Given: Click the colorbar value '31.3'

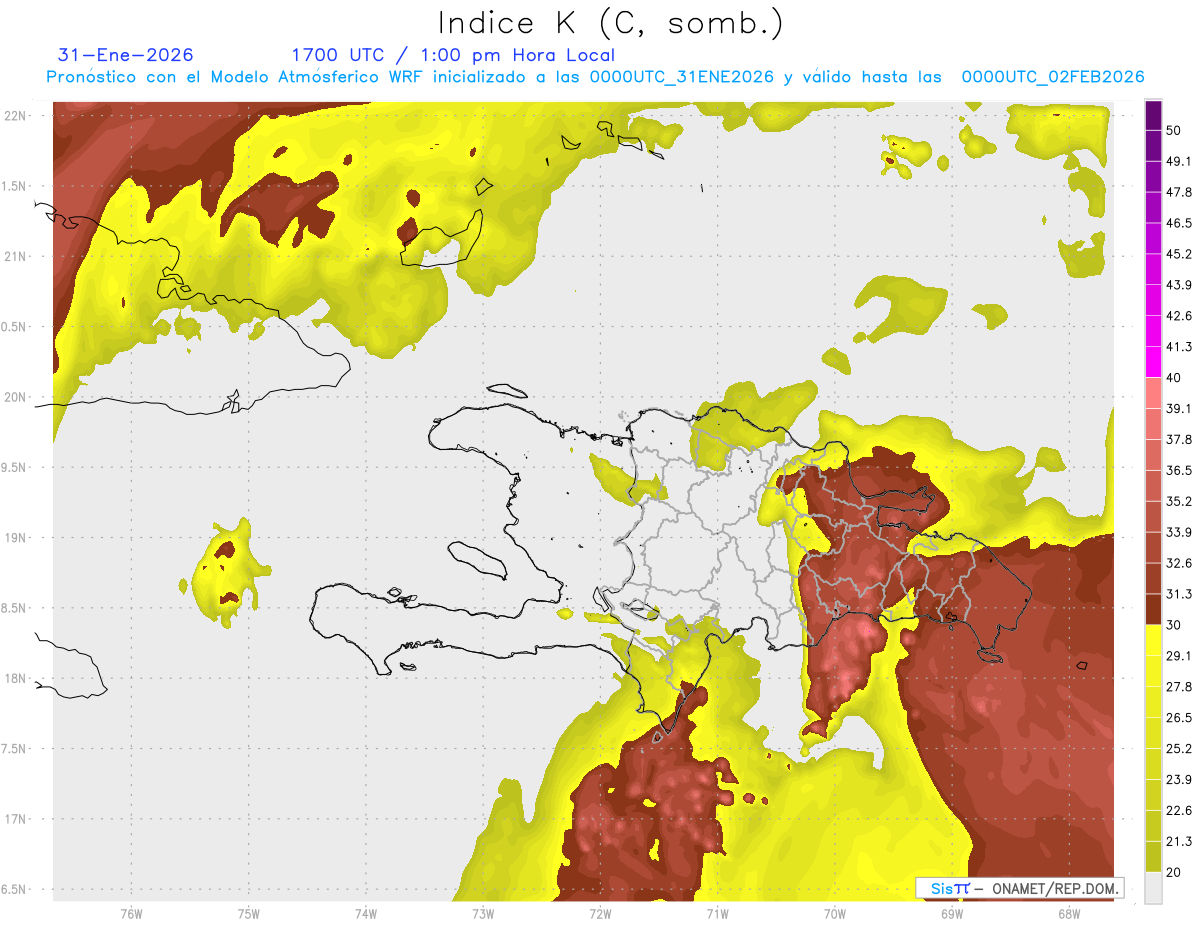Looking at the screenshot, I should [x=1179, y=594].
